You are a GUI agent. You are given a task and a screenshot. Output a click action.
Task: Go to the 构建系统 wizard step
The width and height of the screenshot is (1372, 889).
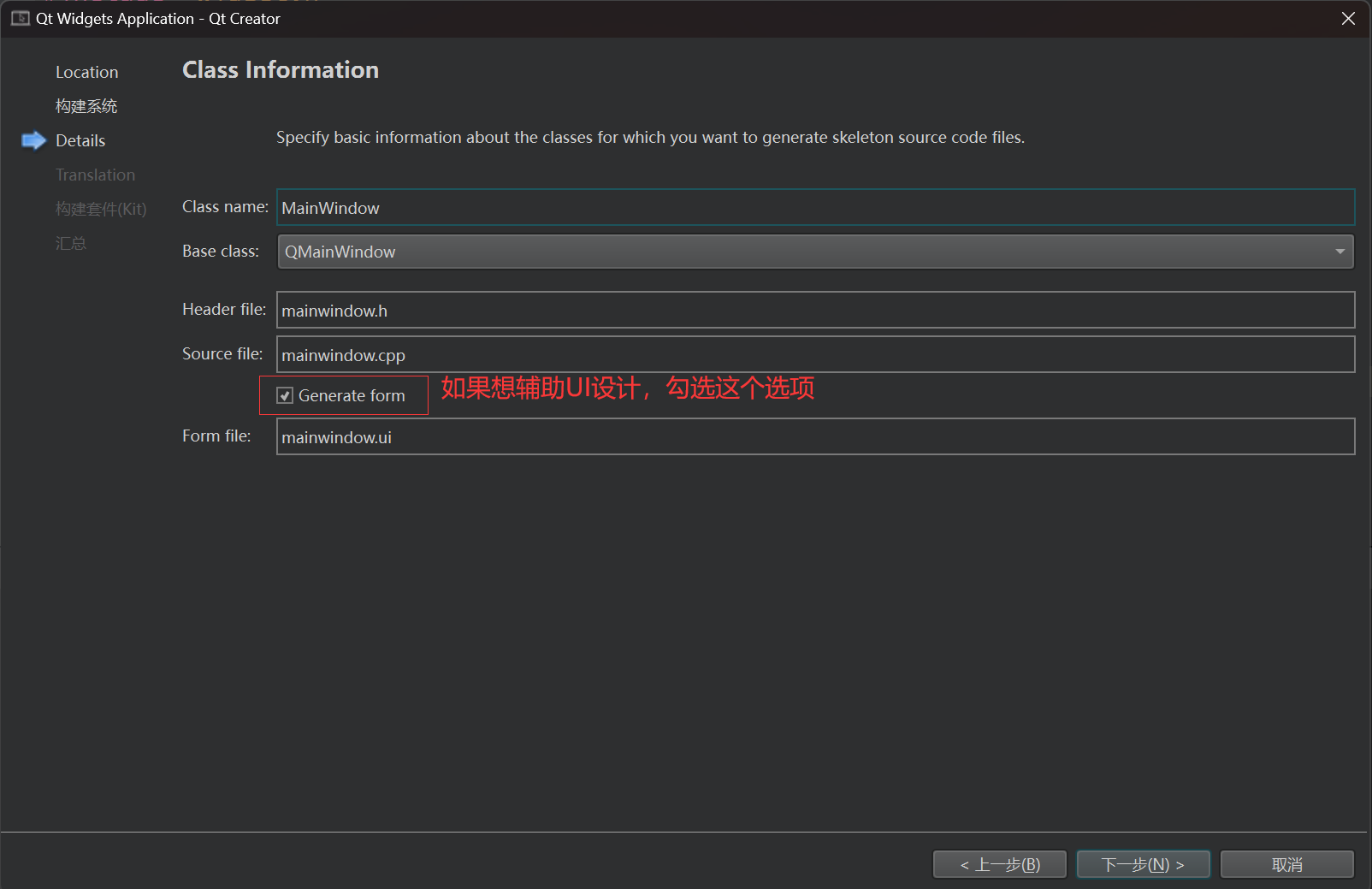pyautogui.click(x=86, y=106)
